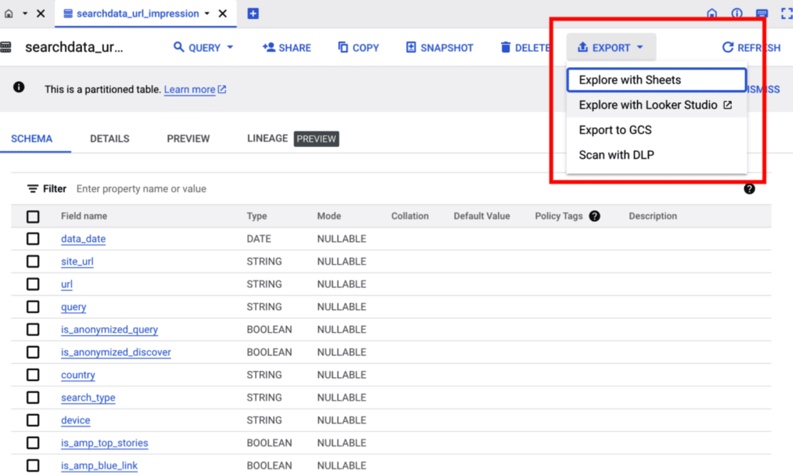The height and width of the screenshot is (475, 793).
Task: Open the is_anonymized_query field link
Action: pos(109,330)
